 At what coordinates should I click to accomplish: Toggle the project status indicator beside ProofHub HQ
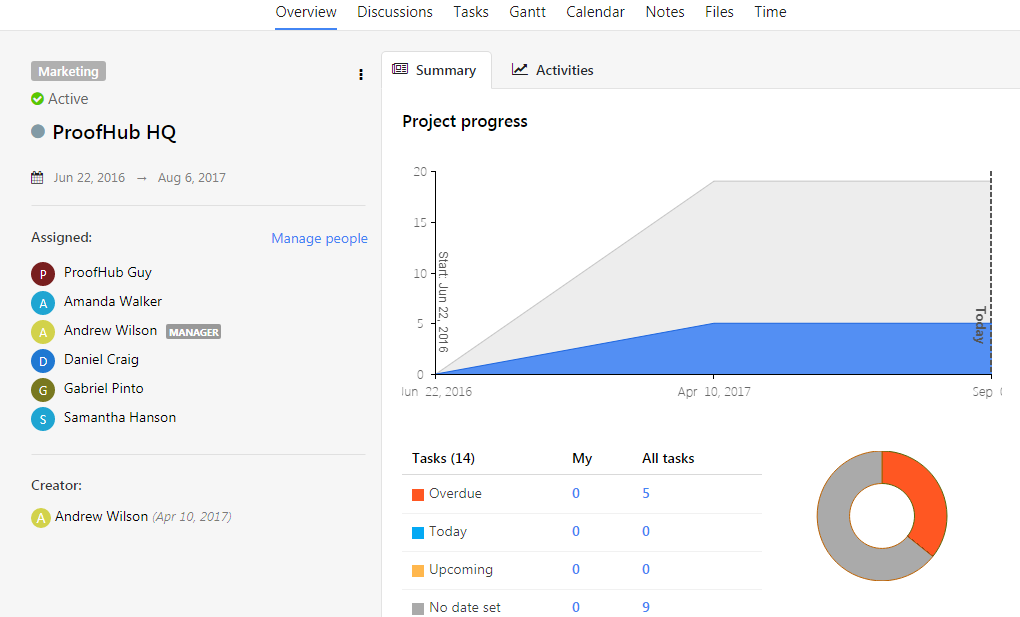point(40,131)
